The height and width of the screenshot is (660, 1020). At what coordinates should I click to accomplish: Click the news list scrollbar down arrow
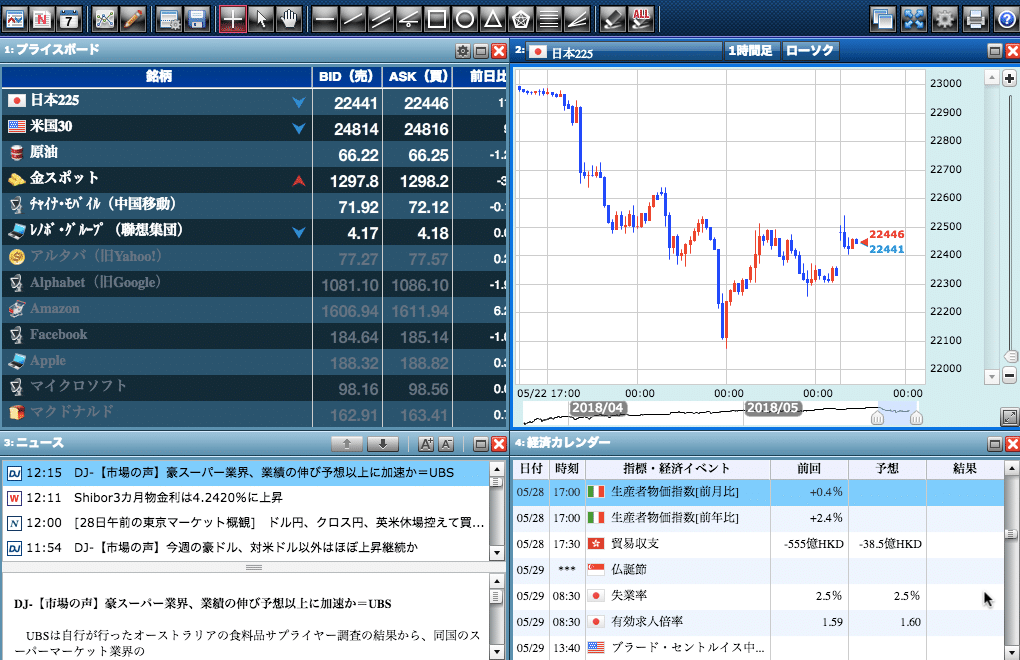496,553
